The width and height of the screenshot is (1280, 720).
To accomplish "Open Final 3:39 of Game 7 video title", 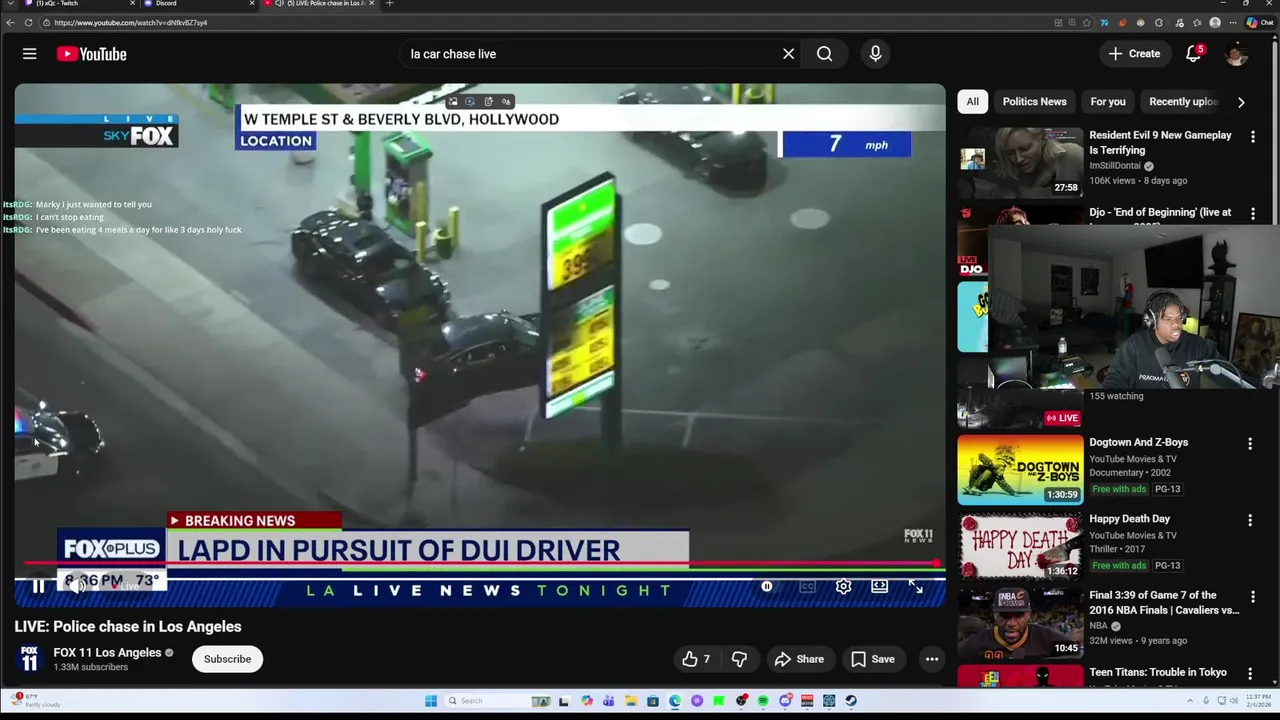I will click(1164, 602).
